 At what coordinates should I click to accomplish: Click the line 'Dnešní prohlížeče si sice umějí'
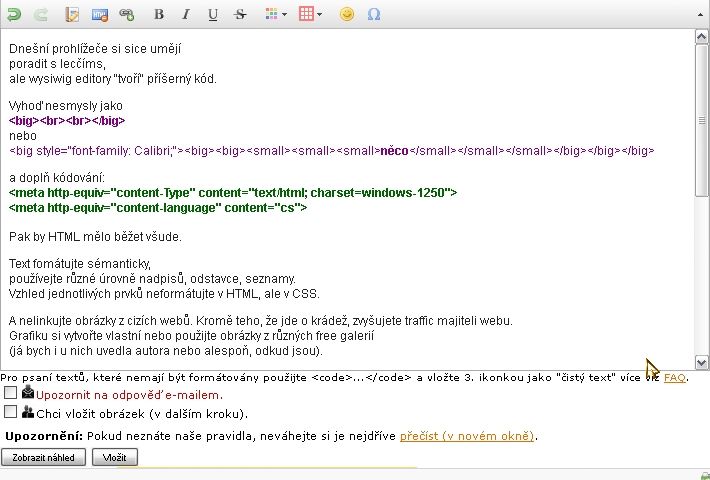(x=95, y=49)
